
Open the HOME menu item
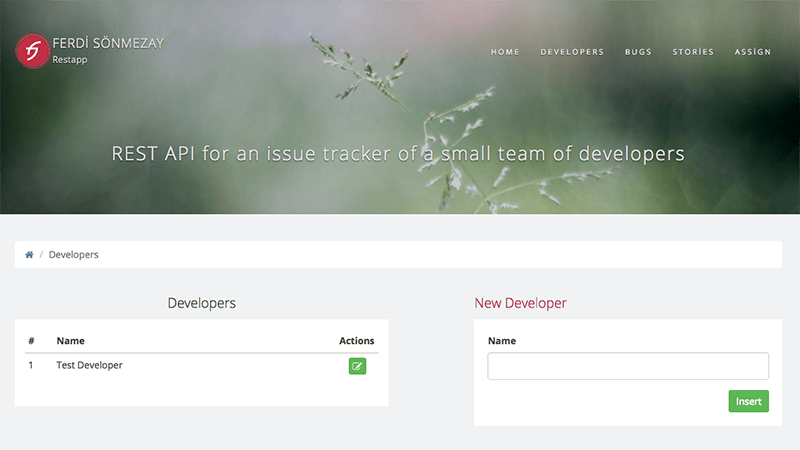click(x=505, y=52)
